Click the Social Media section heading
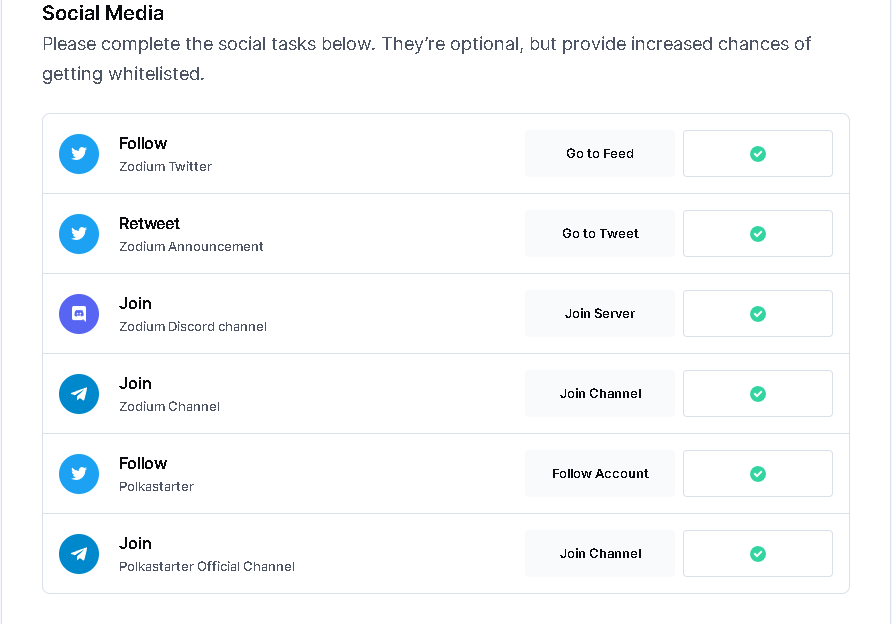The image size is (892, 624). (103, 13)
